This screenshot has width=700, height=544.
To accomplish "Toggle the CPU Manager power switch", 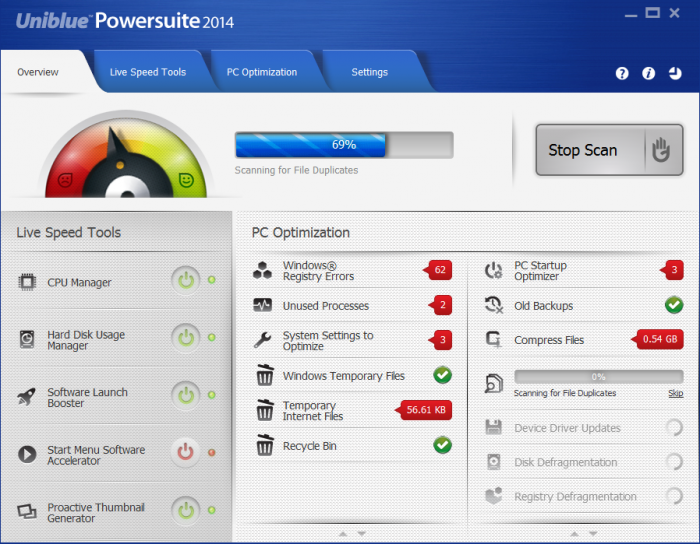I will click(186, 281).
